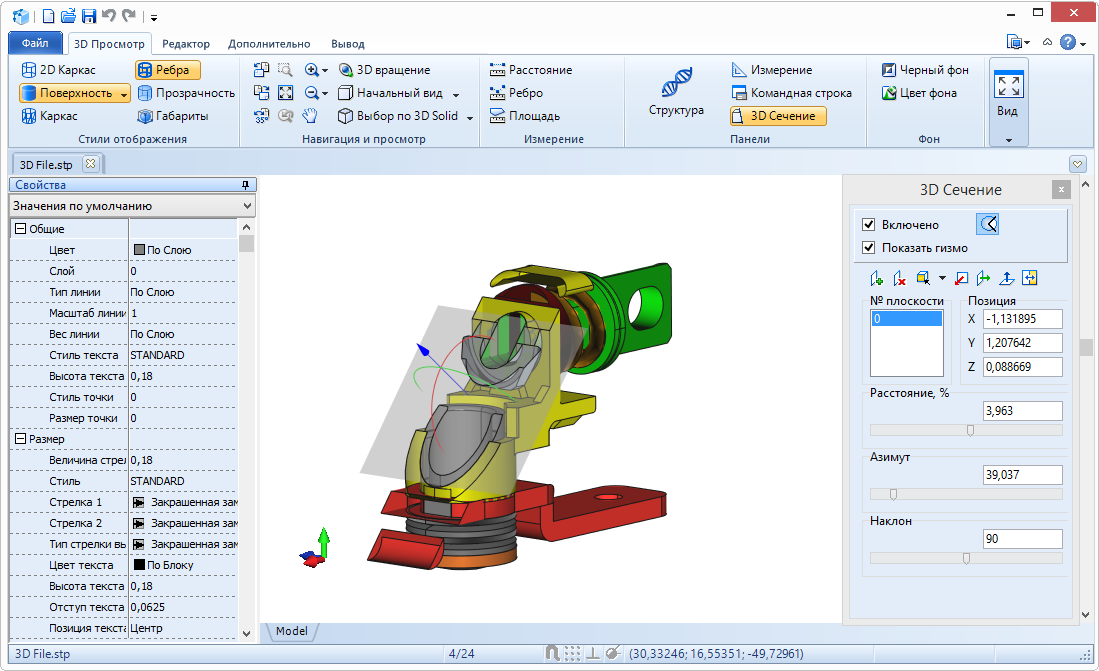The height and width of the screenshot is (671, 1099).
Task: Collapse the Общие properties group
Action: tap(19, 229)
